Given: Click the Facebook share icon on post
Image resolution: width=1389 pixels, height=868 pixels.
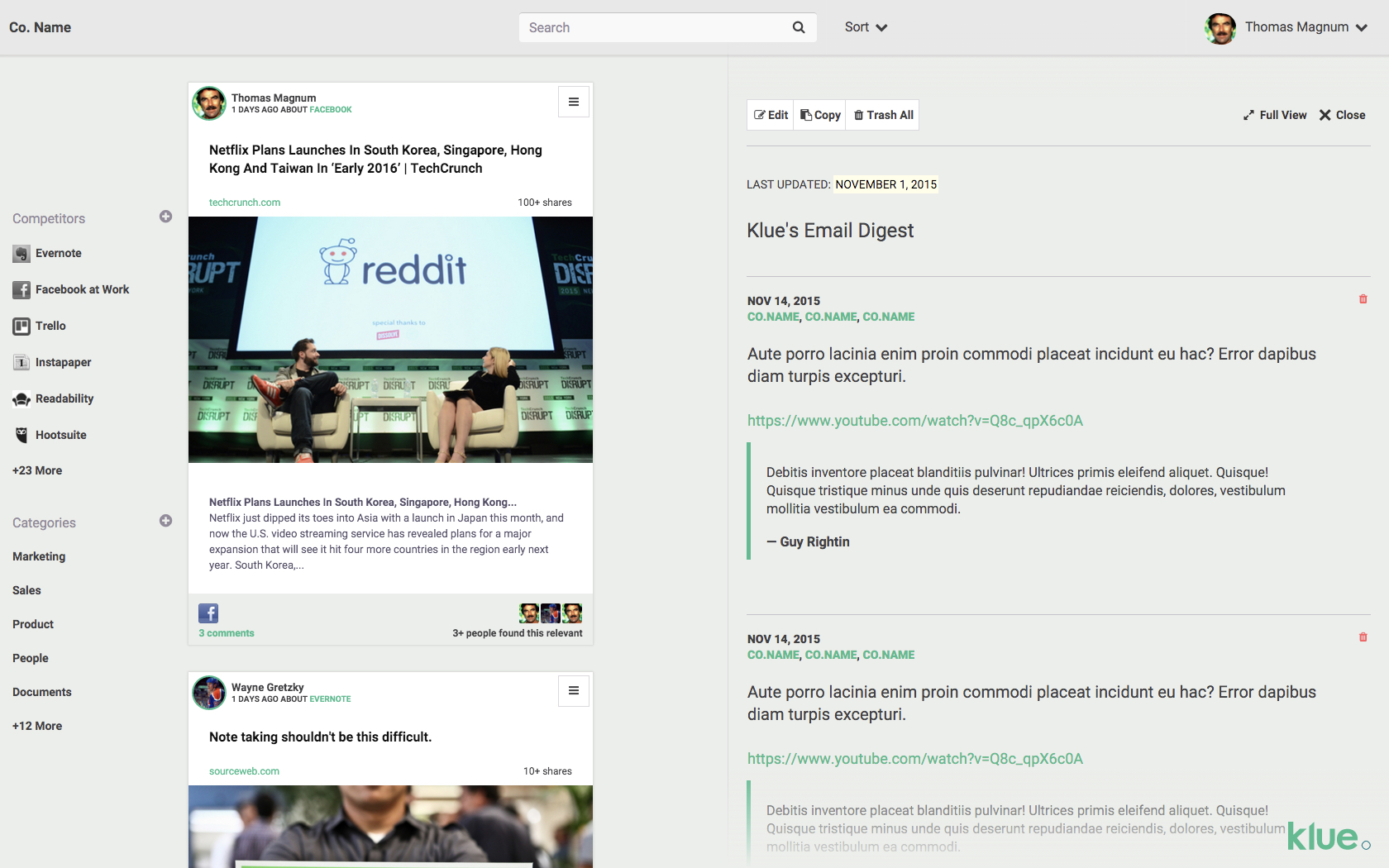Looking at the screenshot, I should [x=208, y=613].
